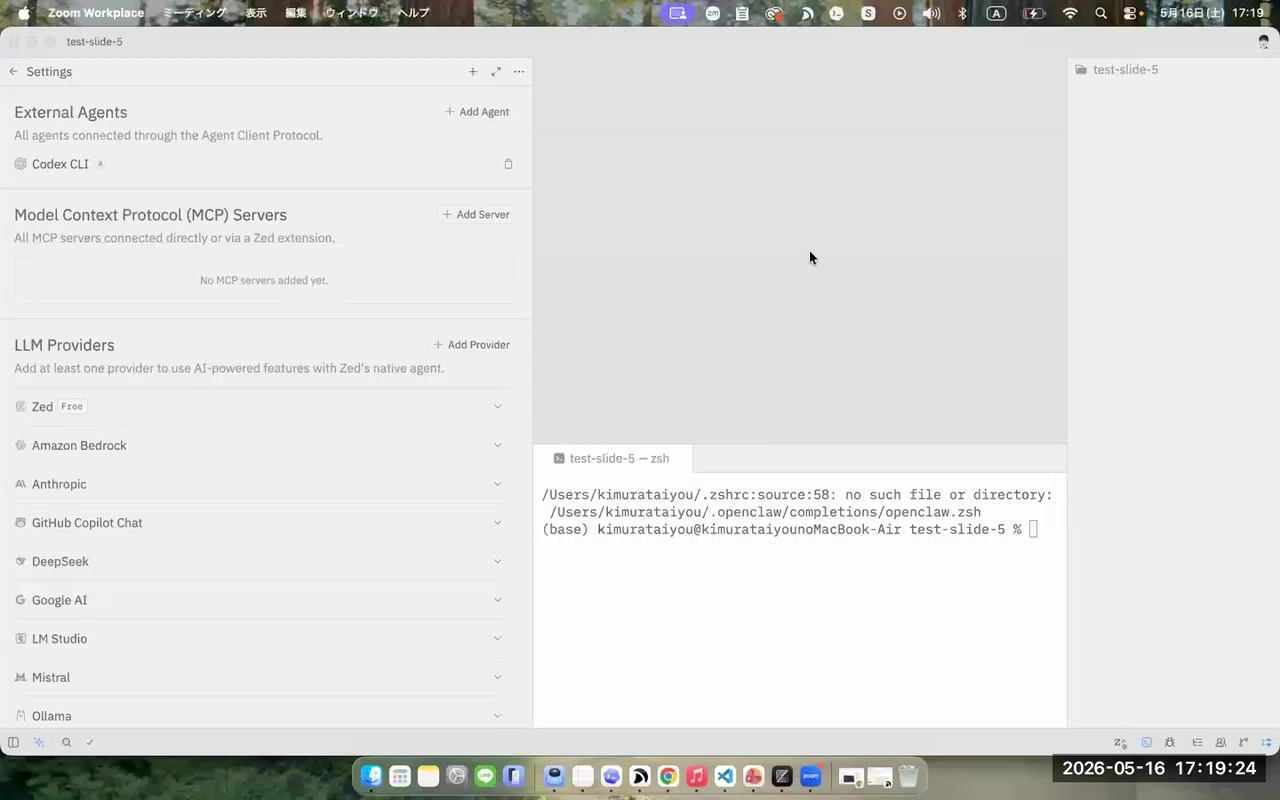Click the battery status in the menu bar
The width and height of the screenshot is (1280, 800).
(1034, 13)
